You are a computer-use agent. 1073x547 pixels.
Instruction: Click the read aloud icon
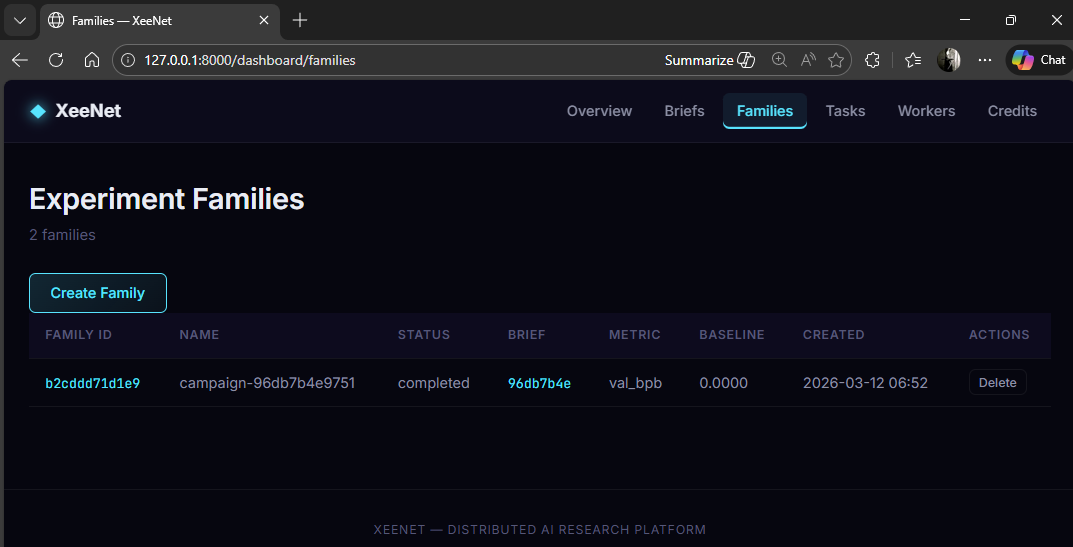coord(807,60)
